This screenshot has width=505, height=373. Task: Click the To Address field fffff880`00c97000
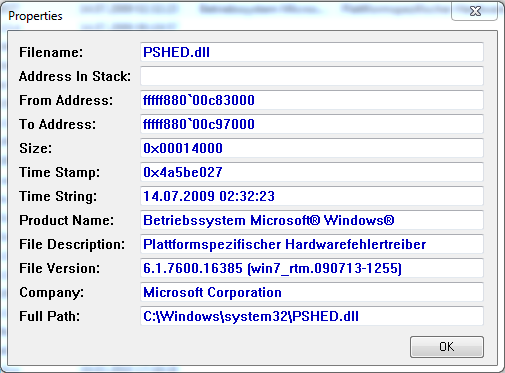point(312,124)
